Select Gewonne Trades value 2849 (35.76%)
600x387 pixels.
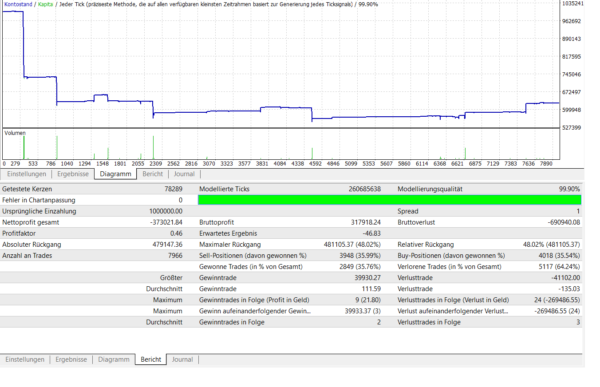tap(360, 266)
